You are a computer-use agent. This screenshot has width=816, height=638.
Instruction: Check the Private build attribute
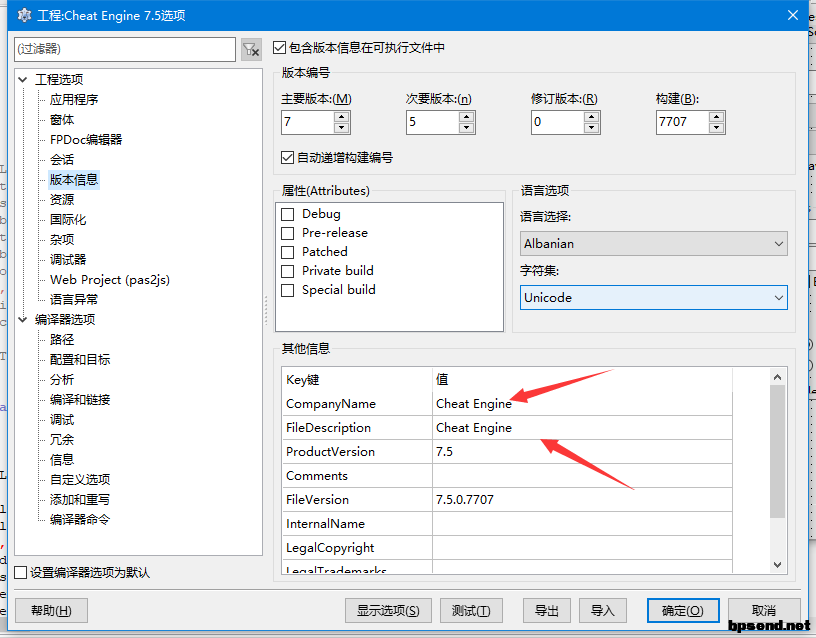pos(287,271)
